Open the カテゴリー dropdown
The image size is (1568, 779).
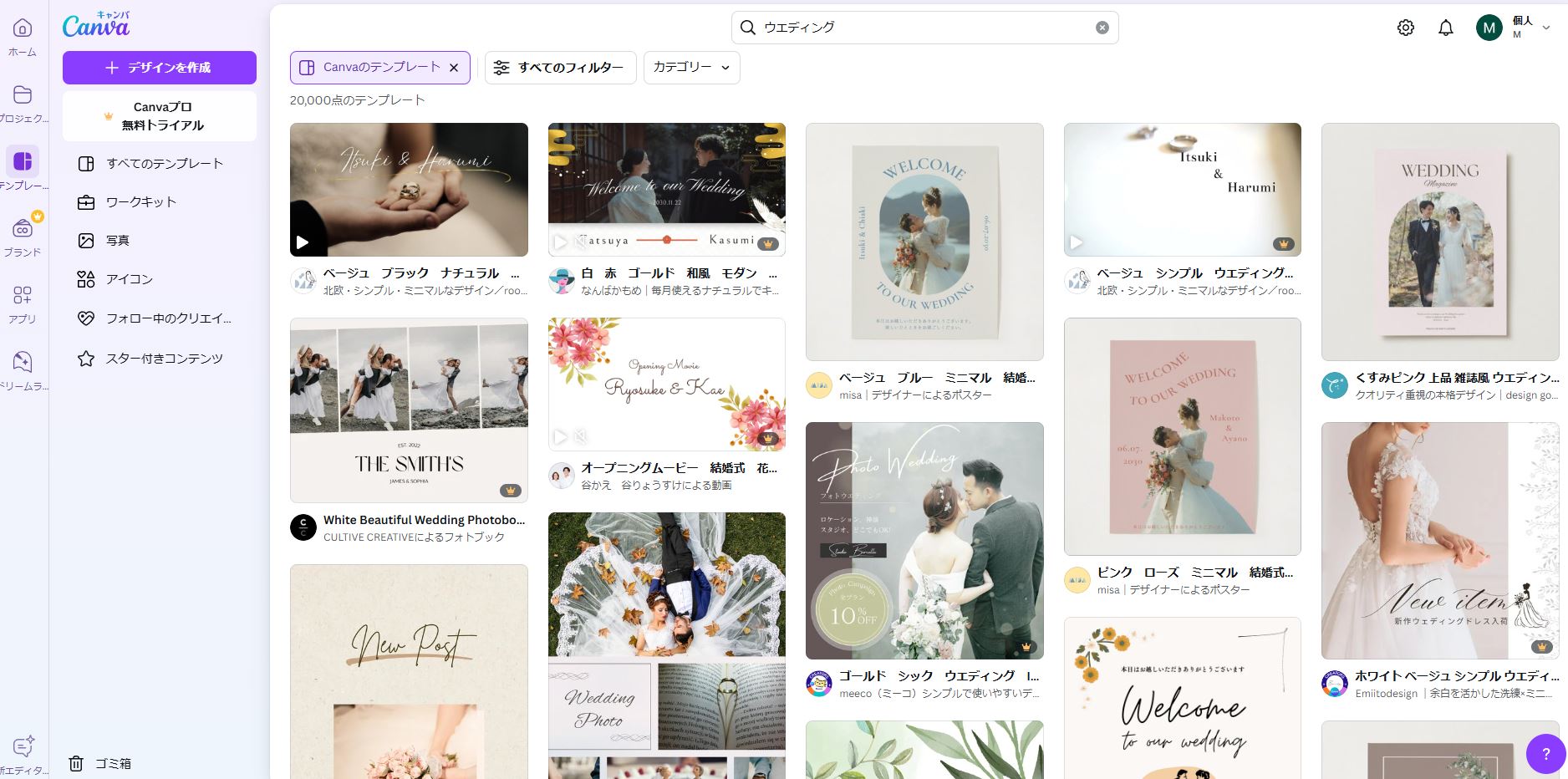[691, 68]
